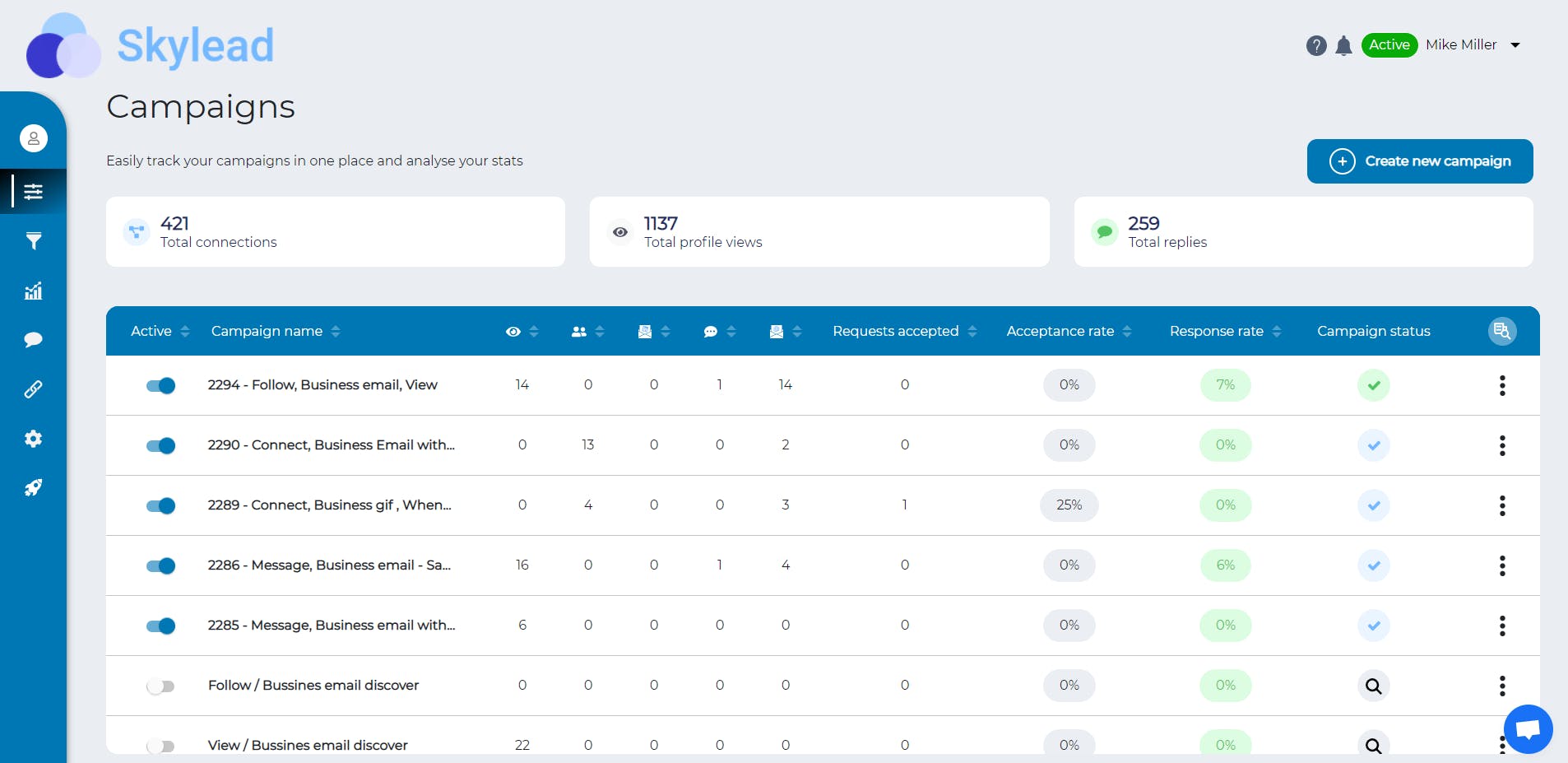The height and width of the screenshot is (763, 1568).
Task: Open the live chat bubble widget
Action: click(1528, 728)
